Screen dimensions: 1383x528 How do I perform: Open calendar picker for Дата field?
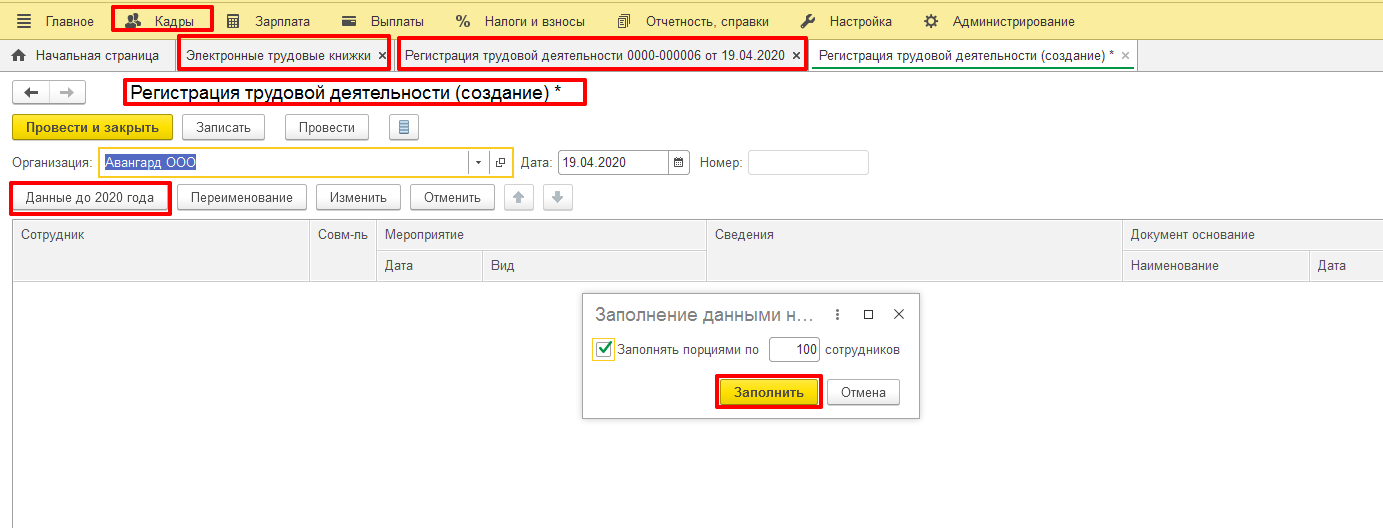coord(679,162)
